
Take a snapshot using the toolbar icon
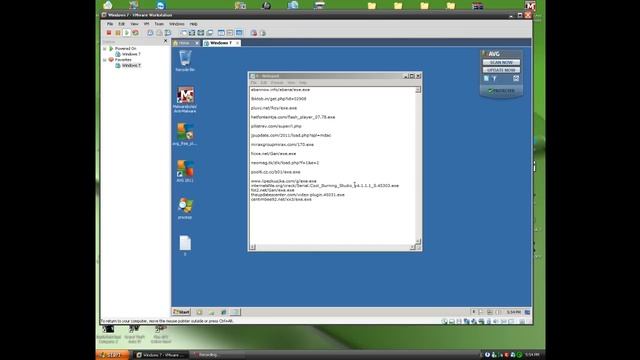[x=150, y=33]
